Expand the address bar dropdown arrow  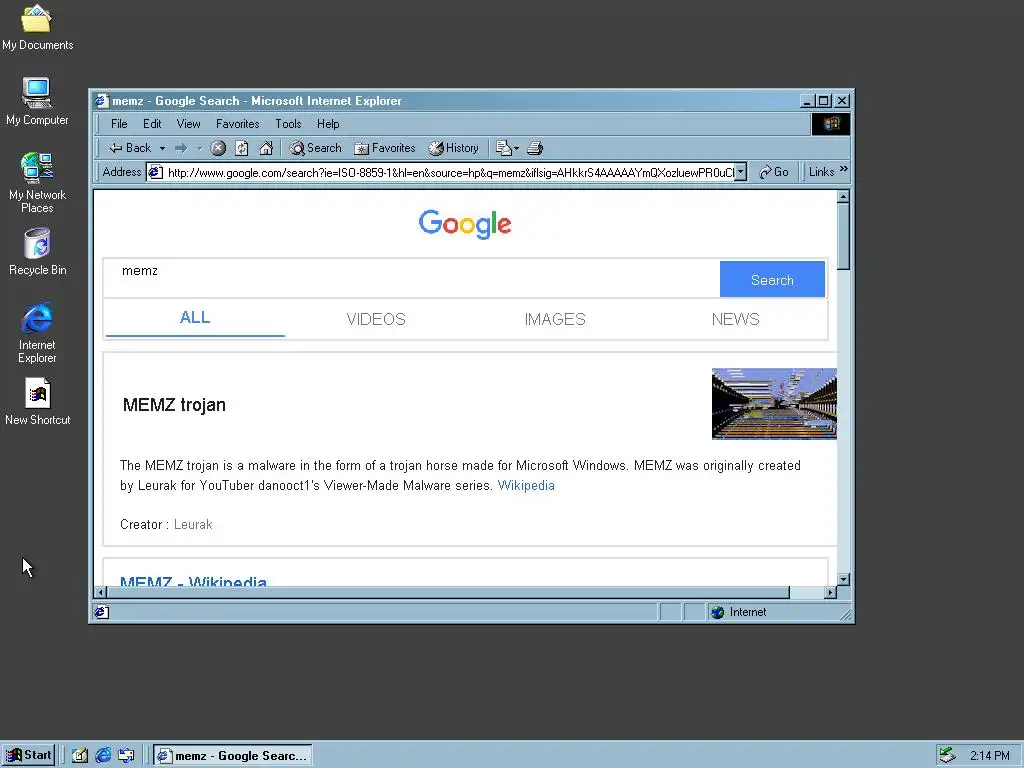click(741, 172)
